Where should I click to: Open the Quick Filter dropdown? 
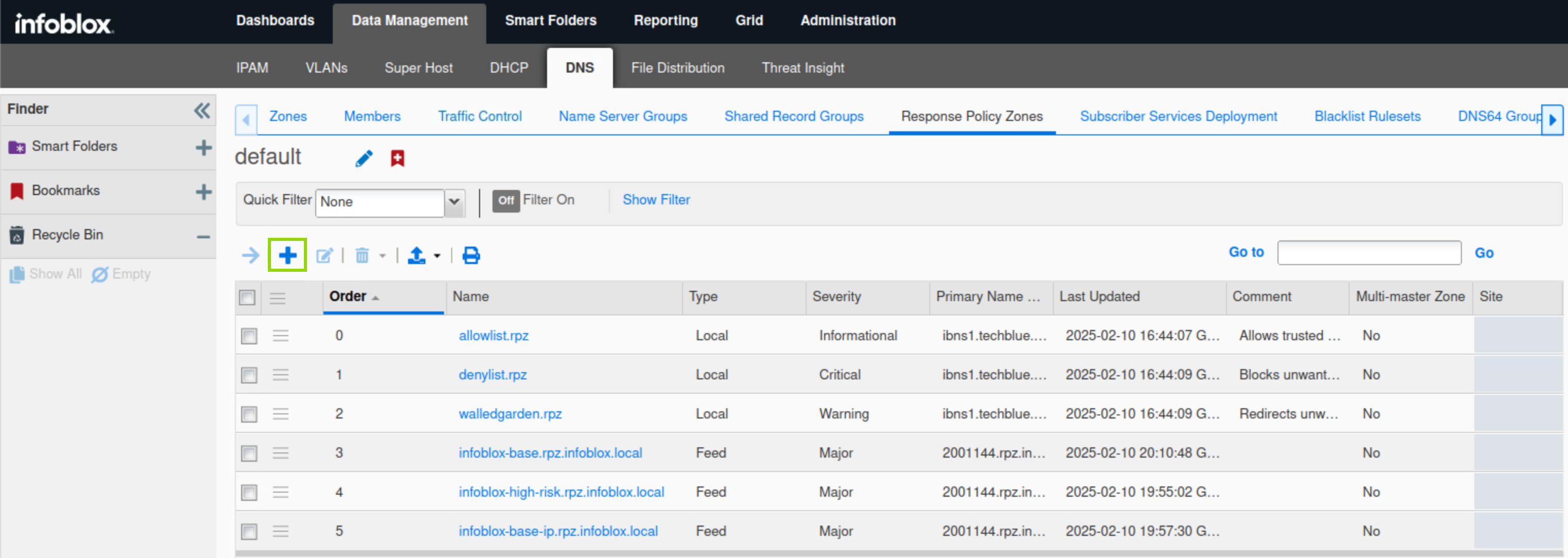coord(454,201)
